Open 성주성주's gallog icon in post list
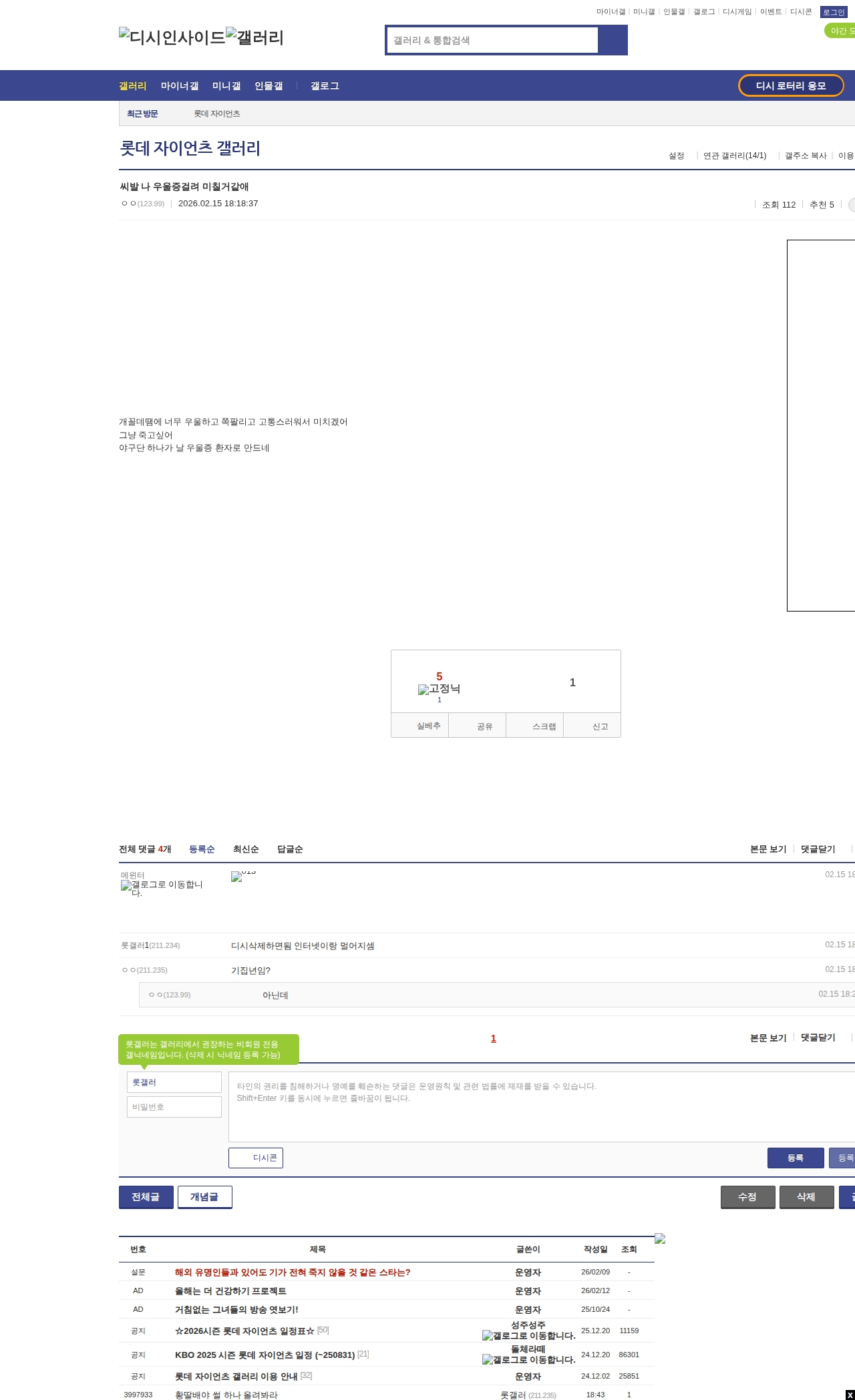Viewport: 855px width, 1400px height. [528, 1335]
